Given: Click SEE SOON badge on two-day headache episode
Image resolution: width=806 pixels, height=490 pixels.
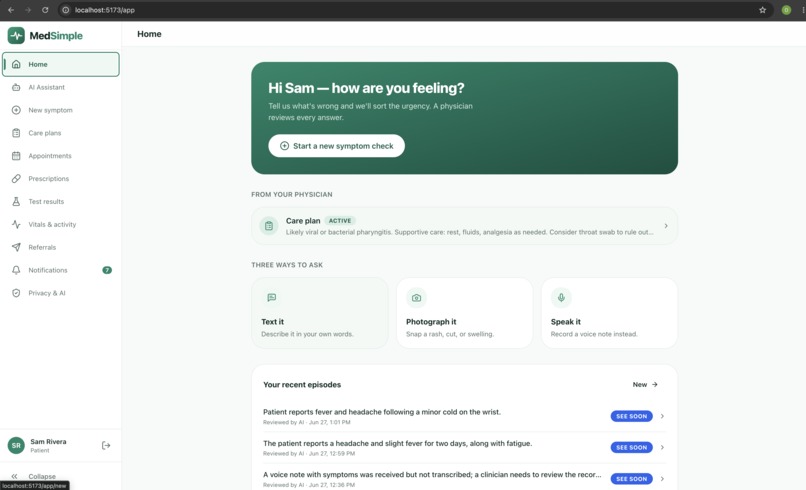Looking at the screenshot, I should click(632, 447).
